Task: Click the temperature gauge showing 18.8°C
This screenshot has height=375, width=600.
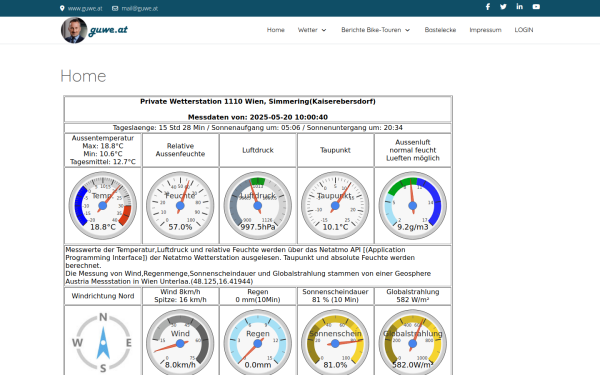Action: point(103,205)
